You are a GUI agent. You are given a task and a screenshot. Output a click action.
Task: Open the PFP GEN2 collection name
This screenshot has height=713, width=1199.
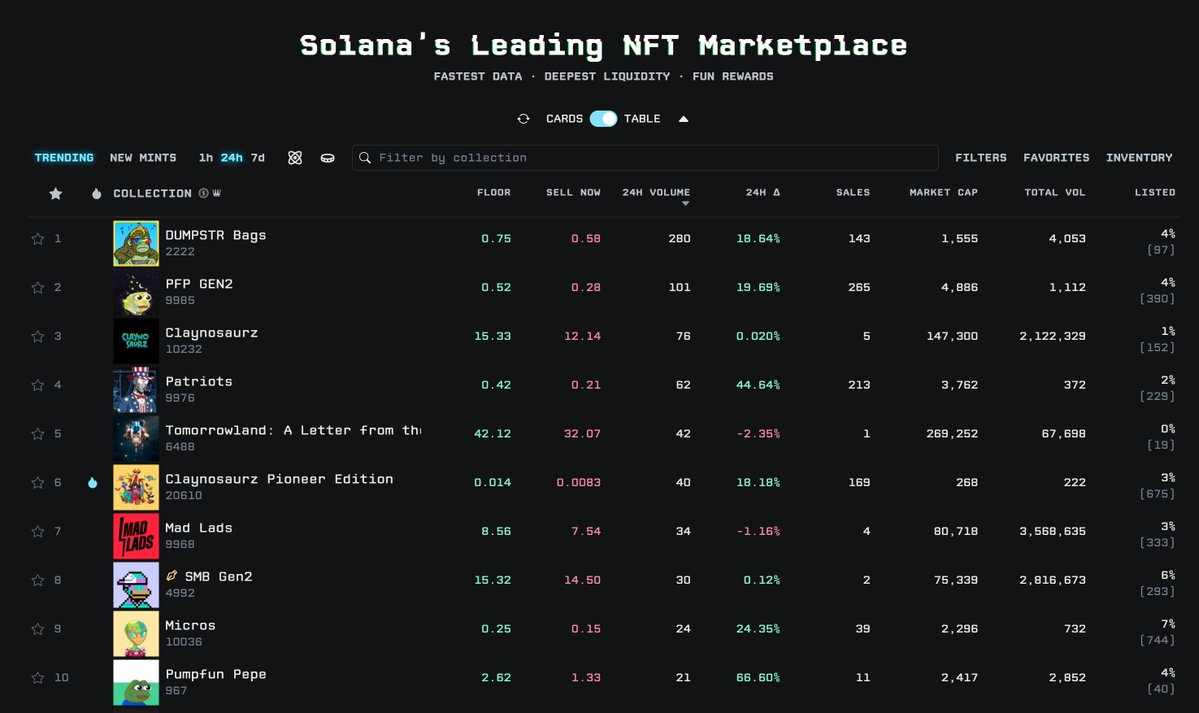click(x=199, y=284)
